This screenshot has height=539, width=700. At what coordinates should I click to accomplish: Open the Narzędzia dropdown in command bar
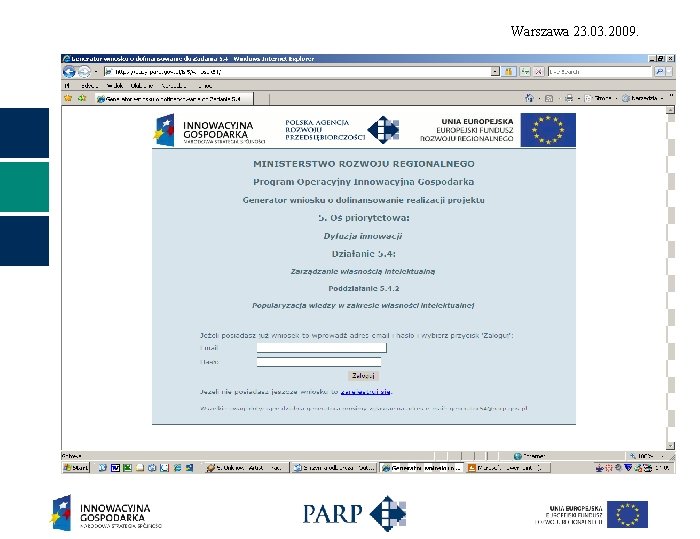pyautogui.click(x=642, y=98)
